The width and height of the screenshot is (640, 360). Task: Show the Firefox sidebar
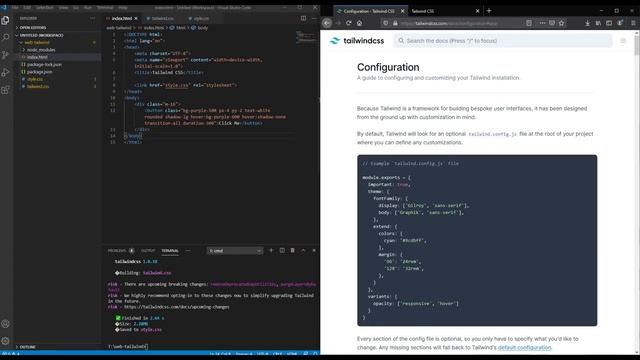point(609,23)
